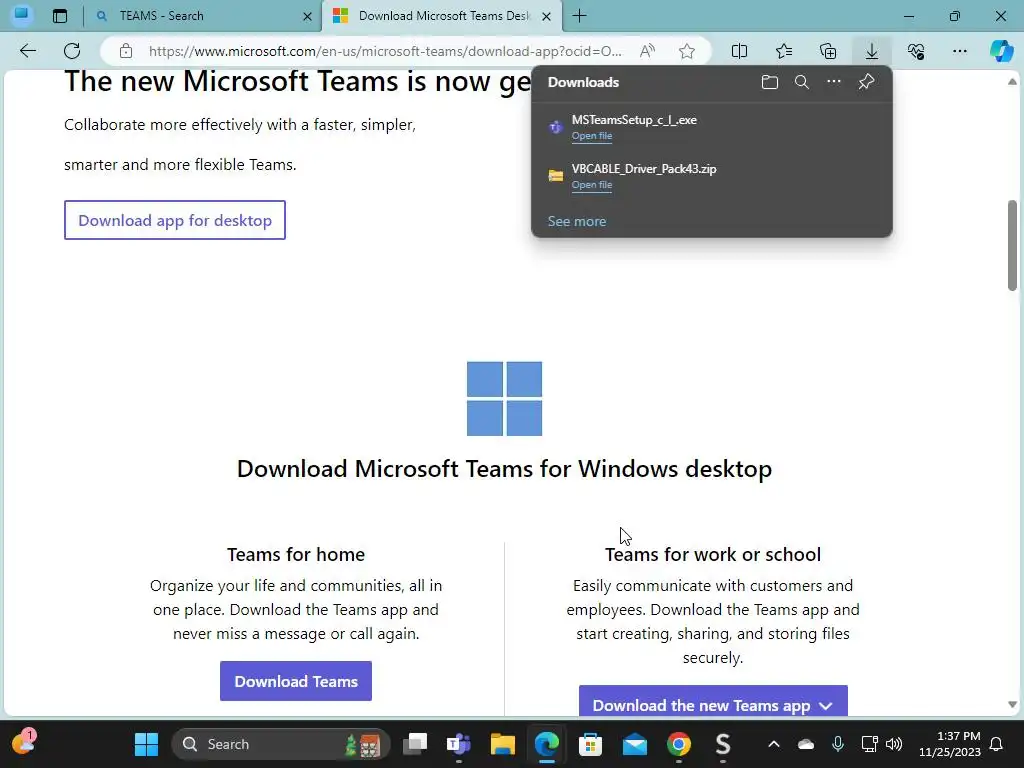Open tab actions menu
This screenshot has width=1024, height=768.
click(60, 16)
